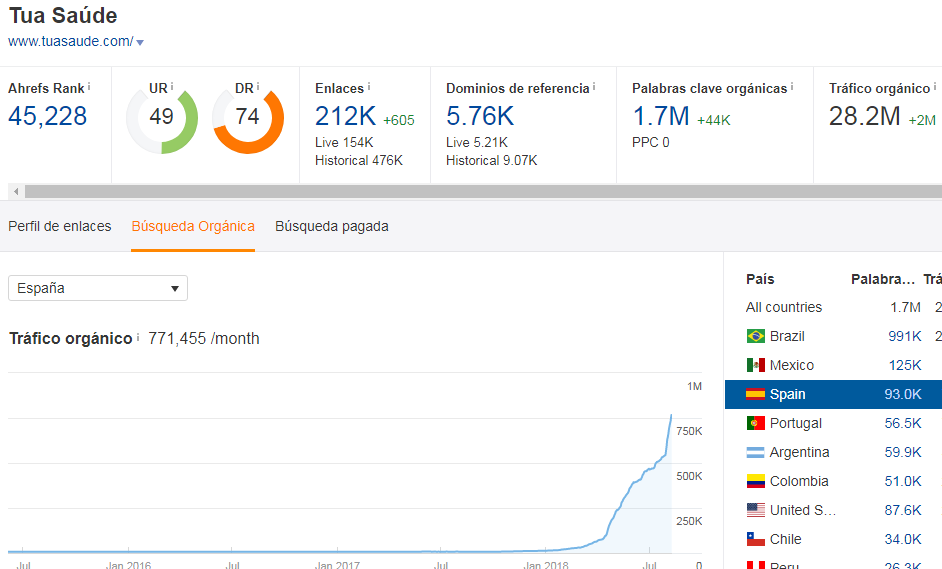The image size is (942, 569).
Task: Select the Brazil row in the country table
Action: (x=833, y=336)
